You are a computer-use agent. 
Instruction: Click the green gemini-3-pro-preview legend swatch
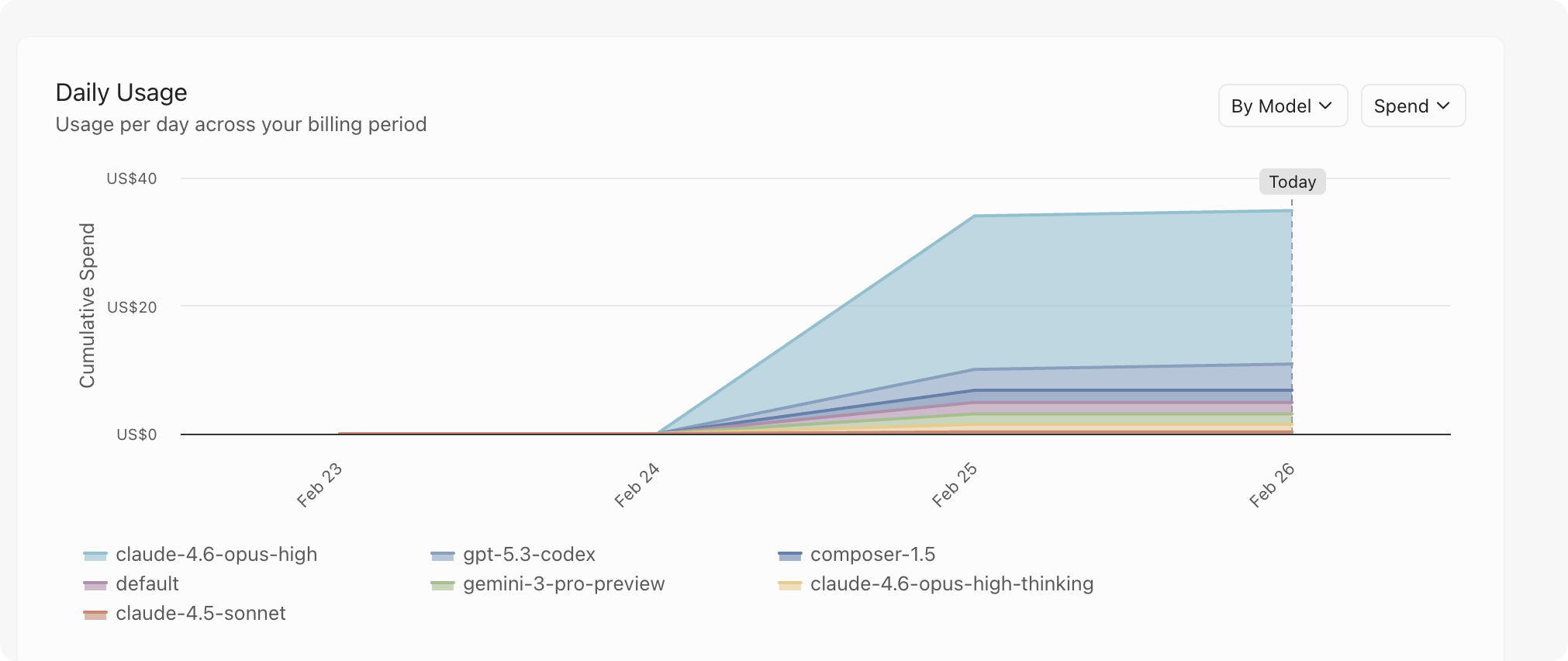coord(442,585)
